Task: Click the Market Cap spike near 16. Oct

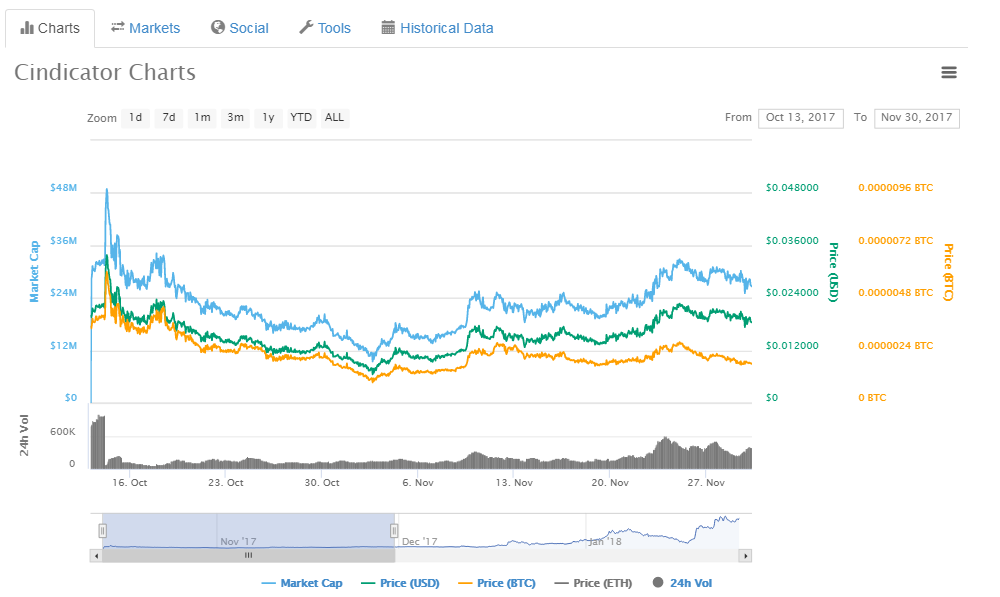Action: coord(107,191)
